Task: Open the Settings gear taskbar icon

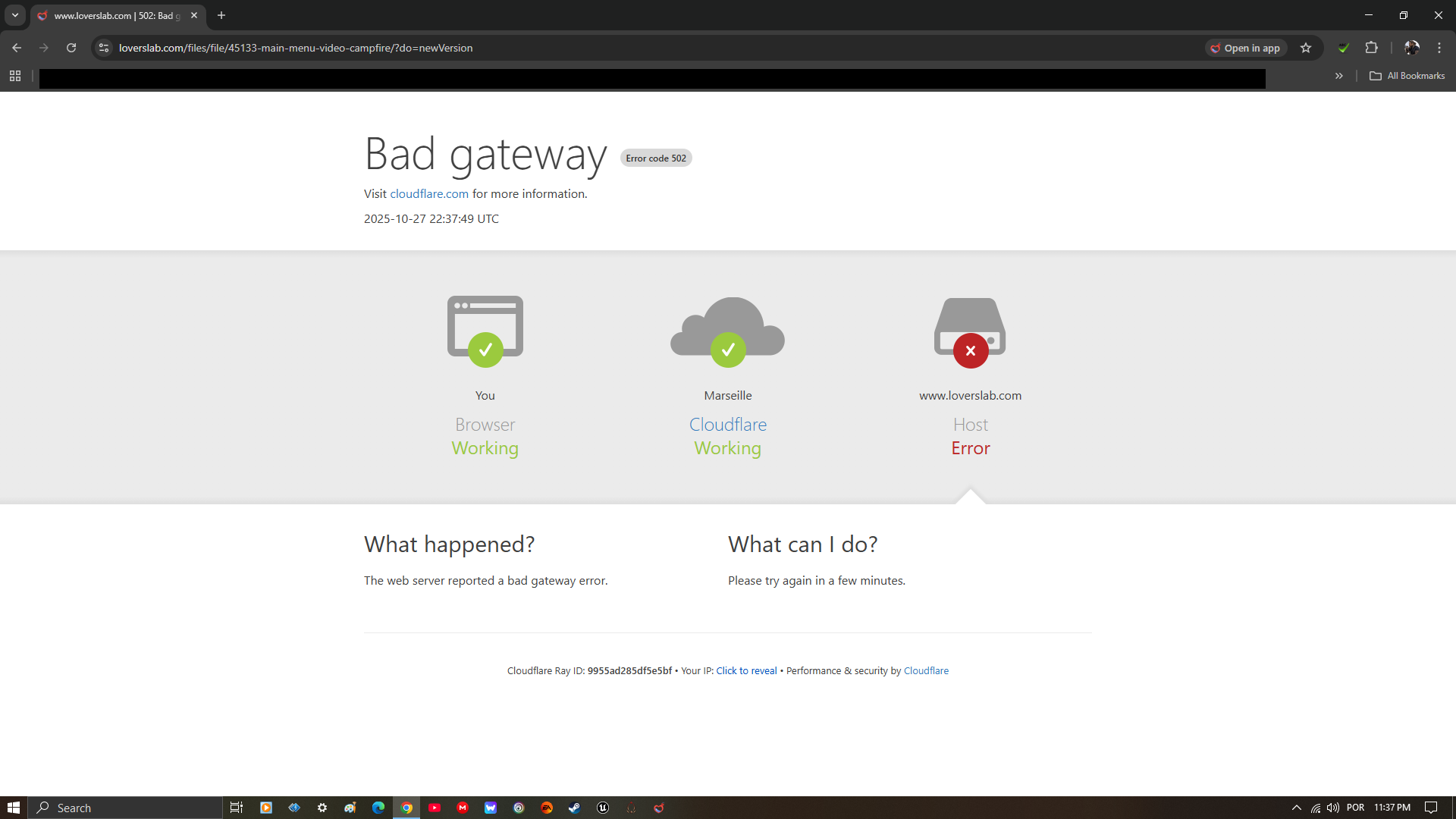Action: coord(322,808)
